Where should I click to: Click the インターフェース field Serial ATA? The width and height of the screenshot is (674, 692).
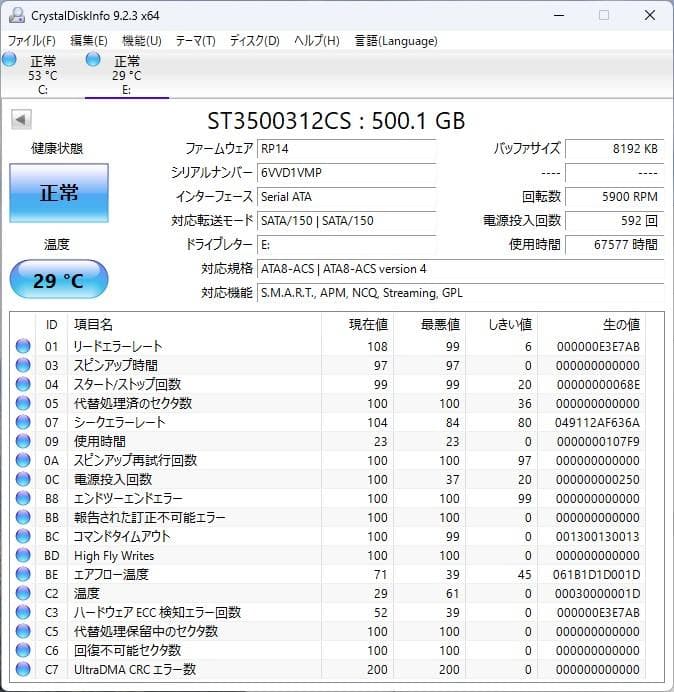[x=346, y=196]
